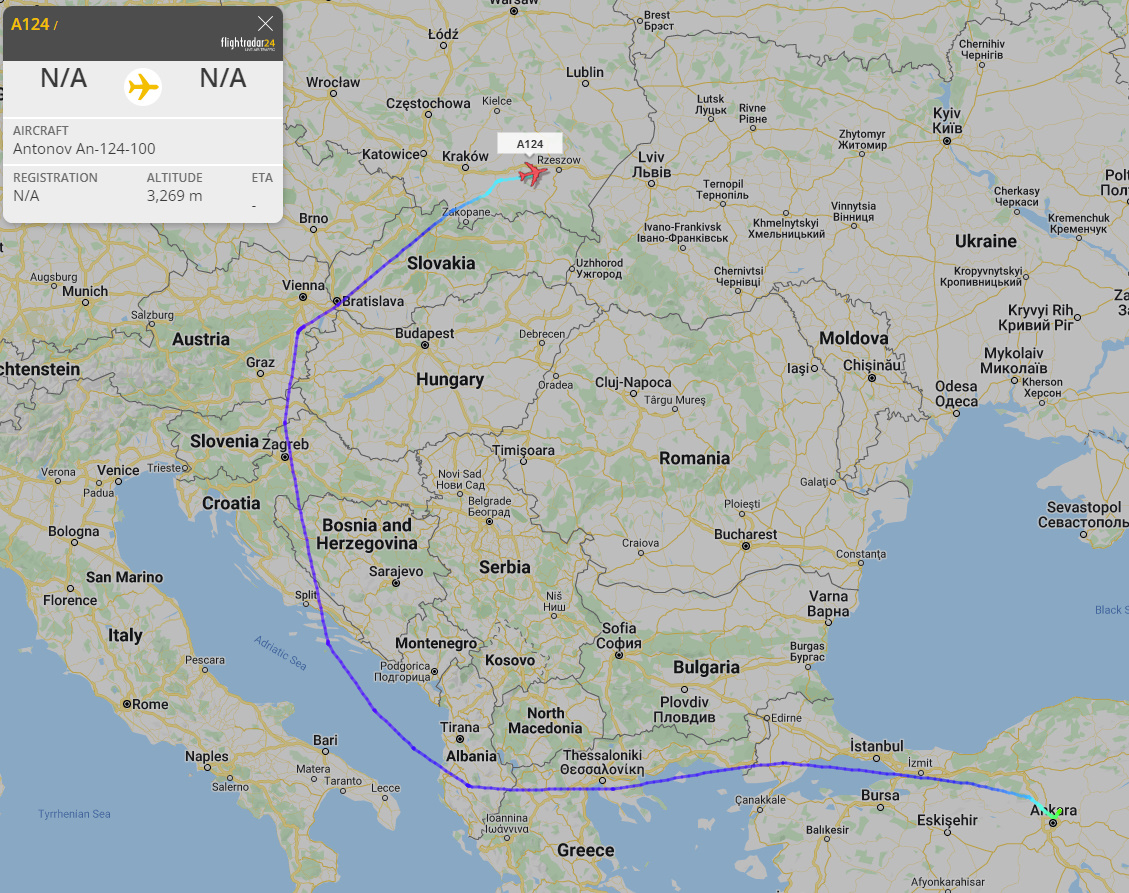Screen dimensions: 1129x893
Task: Click the origin airport N/A field
Action: click(x=63, y=78)
